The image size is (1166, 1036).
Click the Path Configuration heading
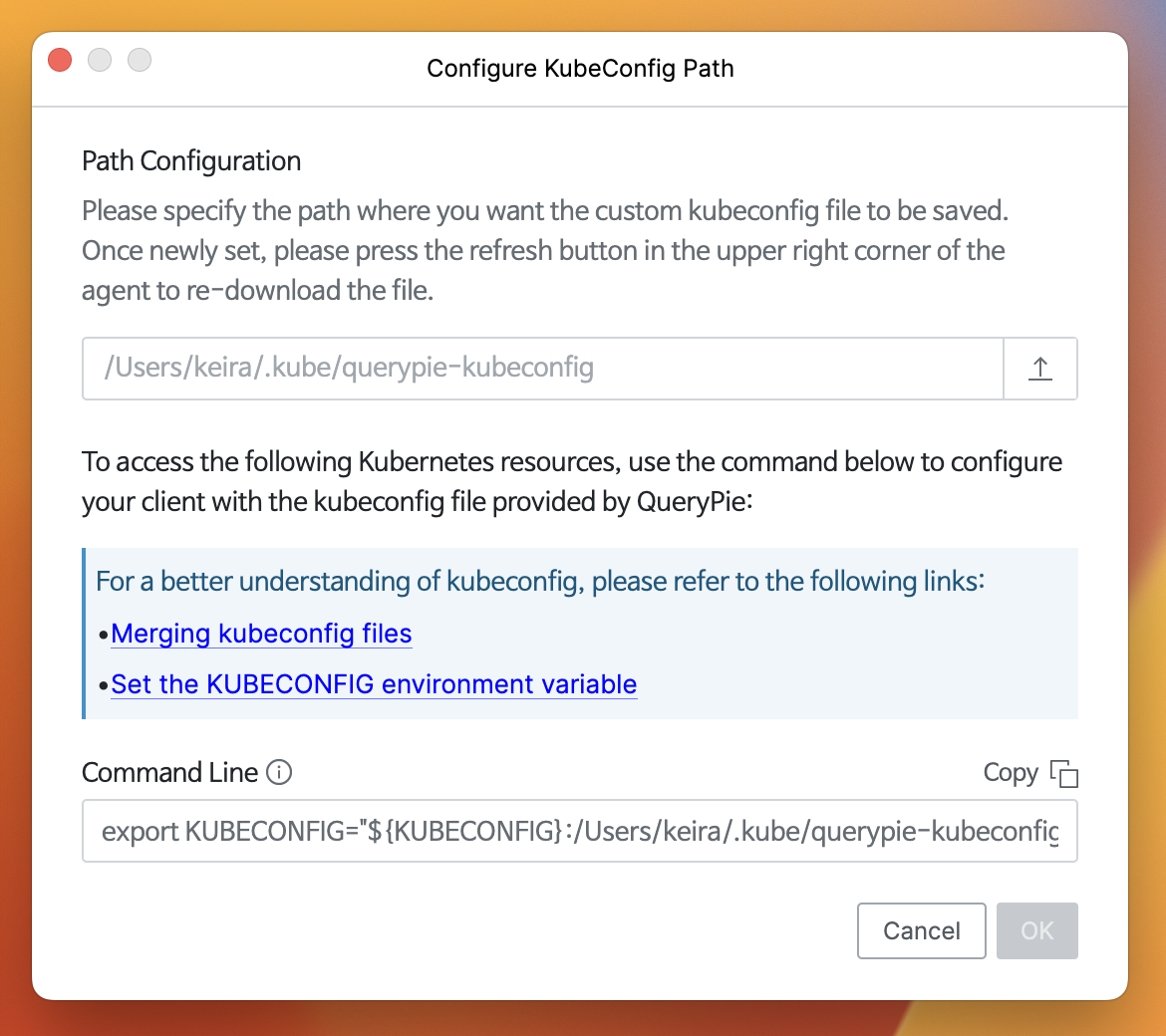[x=191, y=161]
